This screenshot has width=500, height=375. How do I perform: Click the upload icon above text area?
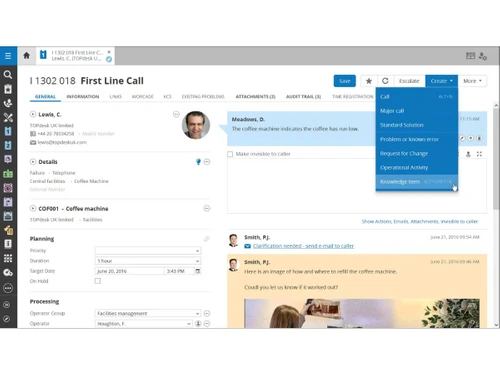pyautogui.click(x=468, y=154)
